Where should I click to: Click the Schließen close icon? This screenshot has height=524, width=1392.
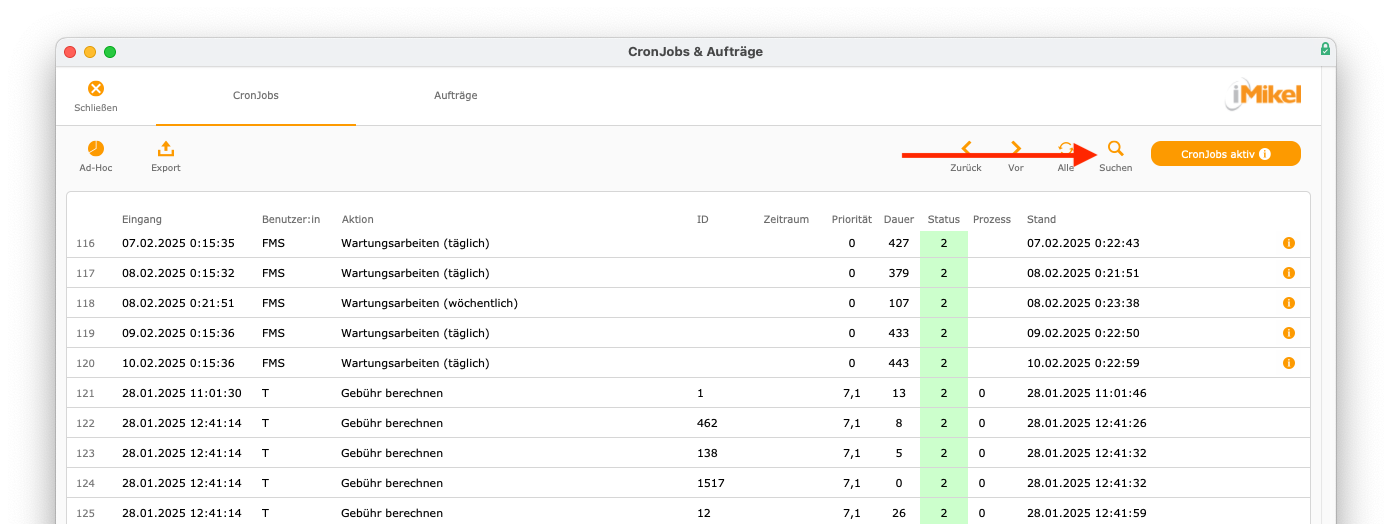[x=96, y=89]
